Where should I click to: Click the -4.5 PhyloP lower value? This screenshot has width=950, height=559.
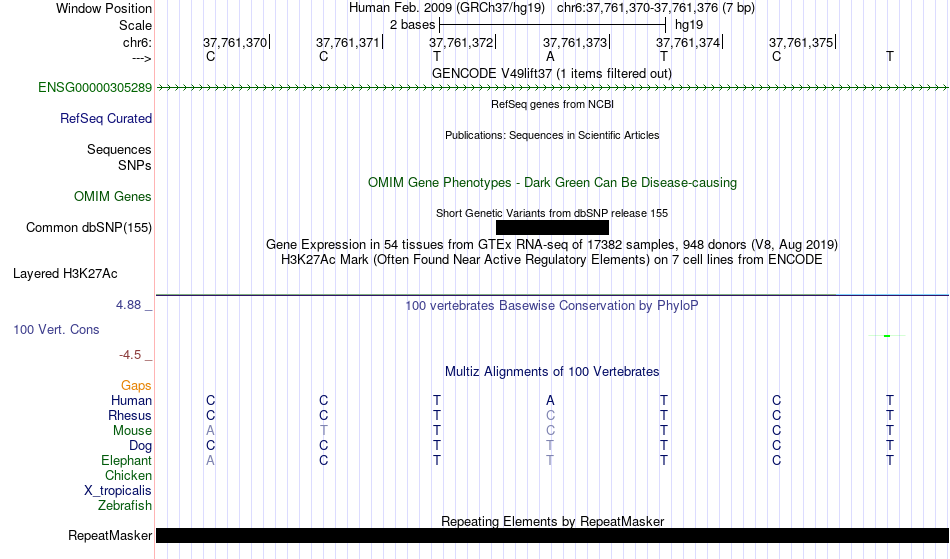130,355
